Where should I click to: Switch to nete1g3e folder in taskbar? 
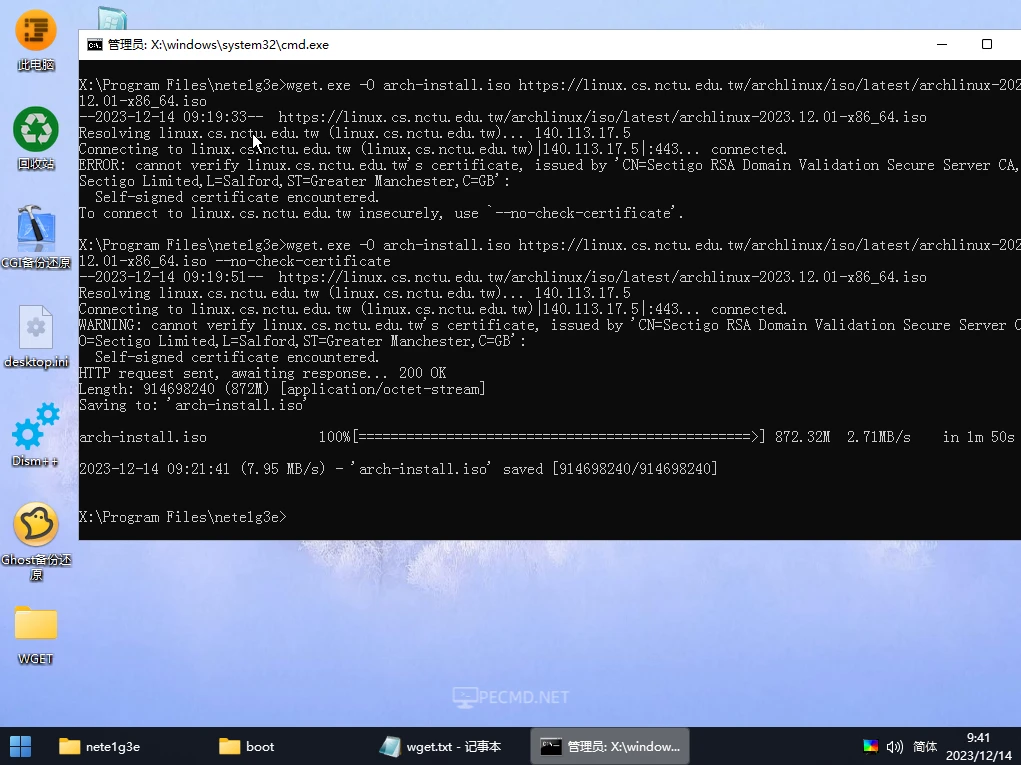100,746
